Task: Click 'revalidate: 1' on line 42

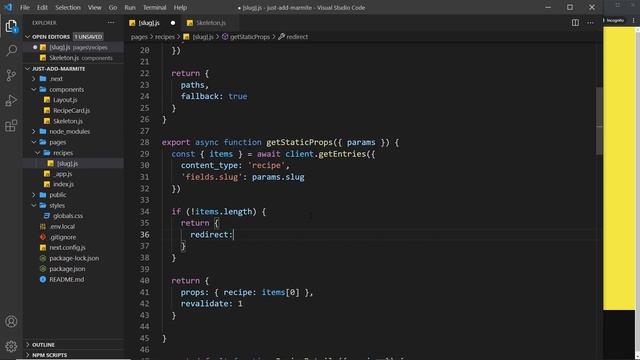Action: [211, 304]
